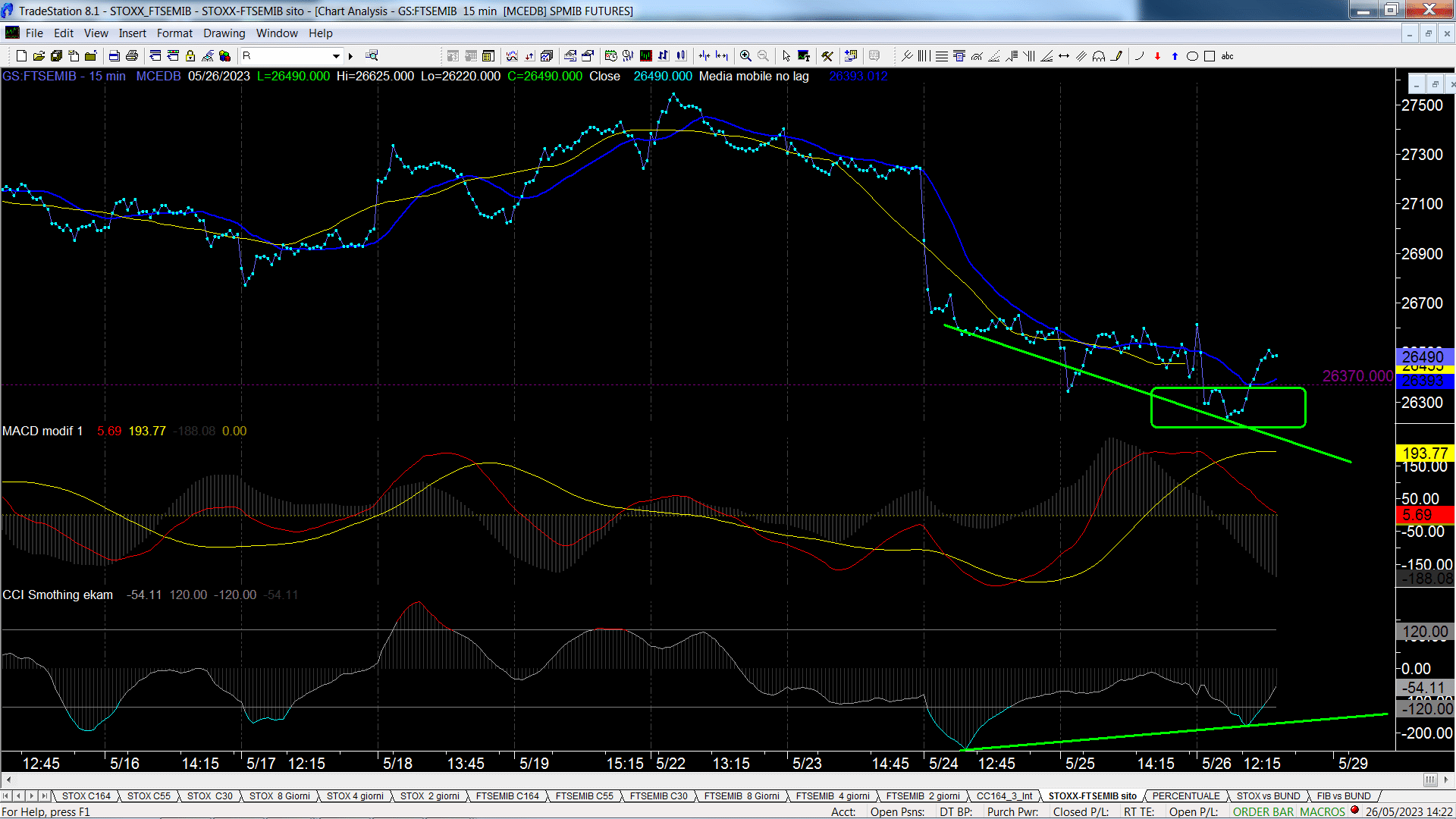Click ORDER BAR in the status bar
The height and width of the screenshot is (819, 1456).
1263,811
